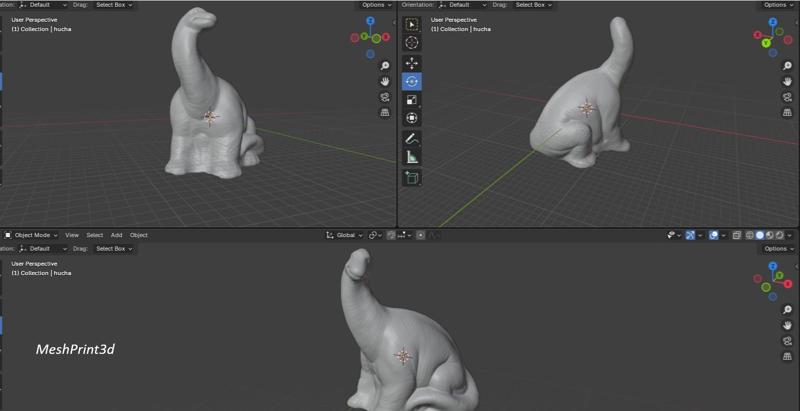Choose the Move tool in toolbar

[x=412, y=63]
